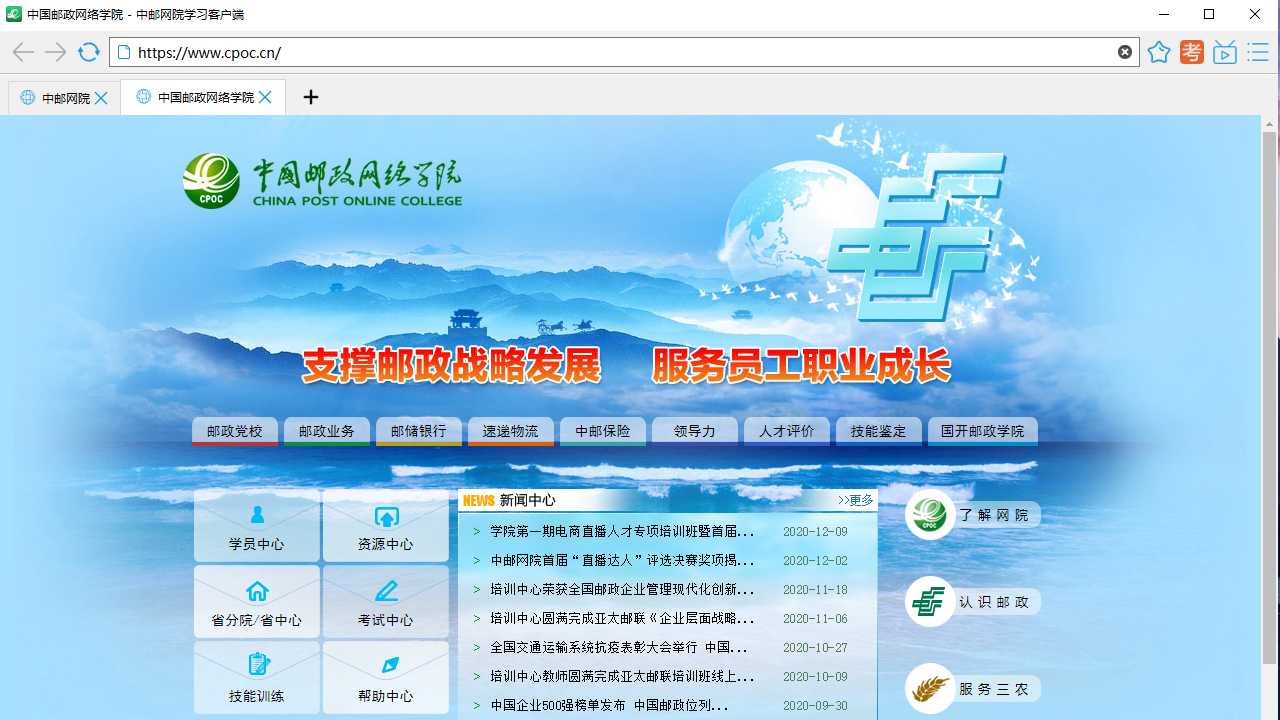1280x720 pixels.
Task: Click the 服务三农 wheat icon
Action: (x=929, y=688)
